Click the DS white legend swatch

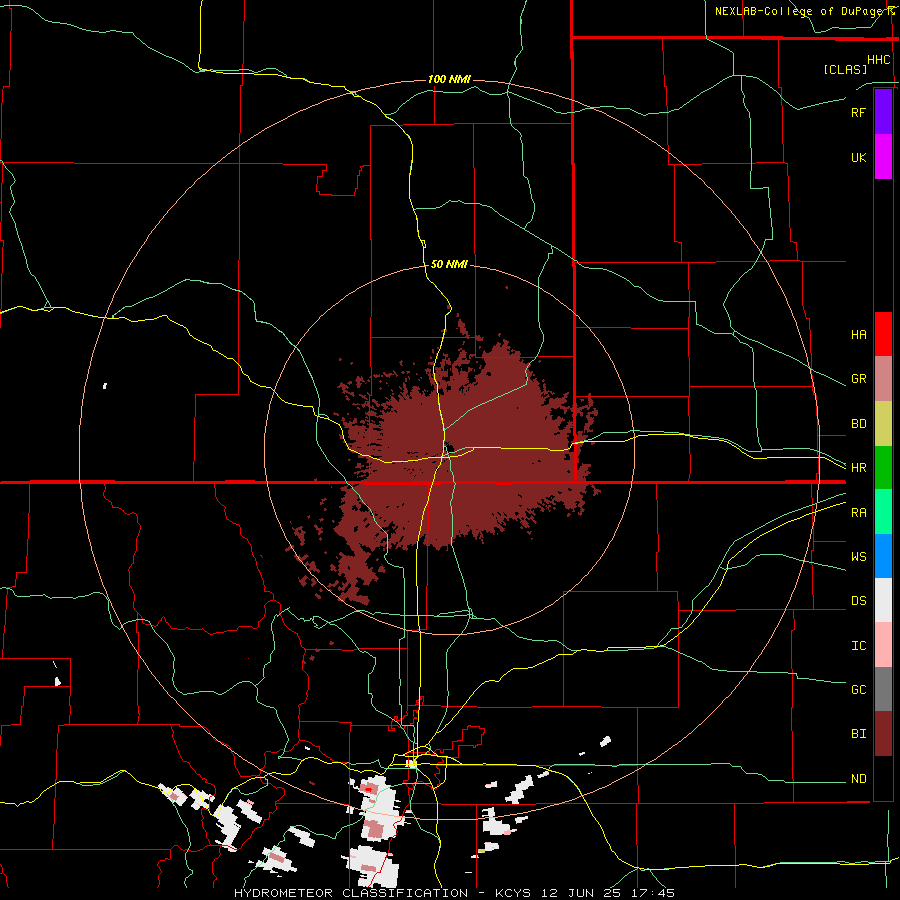pos(883,600)
